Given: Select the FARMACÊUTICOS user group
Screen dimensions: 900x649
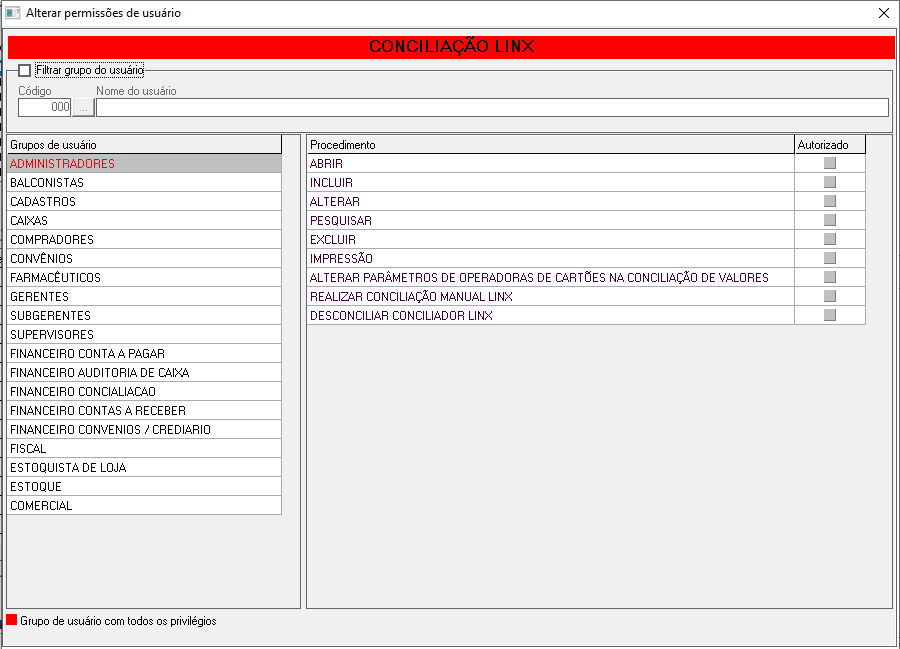Looking at the screenshot, I should [x=144, y=277].
